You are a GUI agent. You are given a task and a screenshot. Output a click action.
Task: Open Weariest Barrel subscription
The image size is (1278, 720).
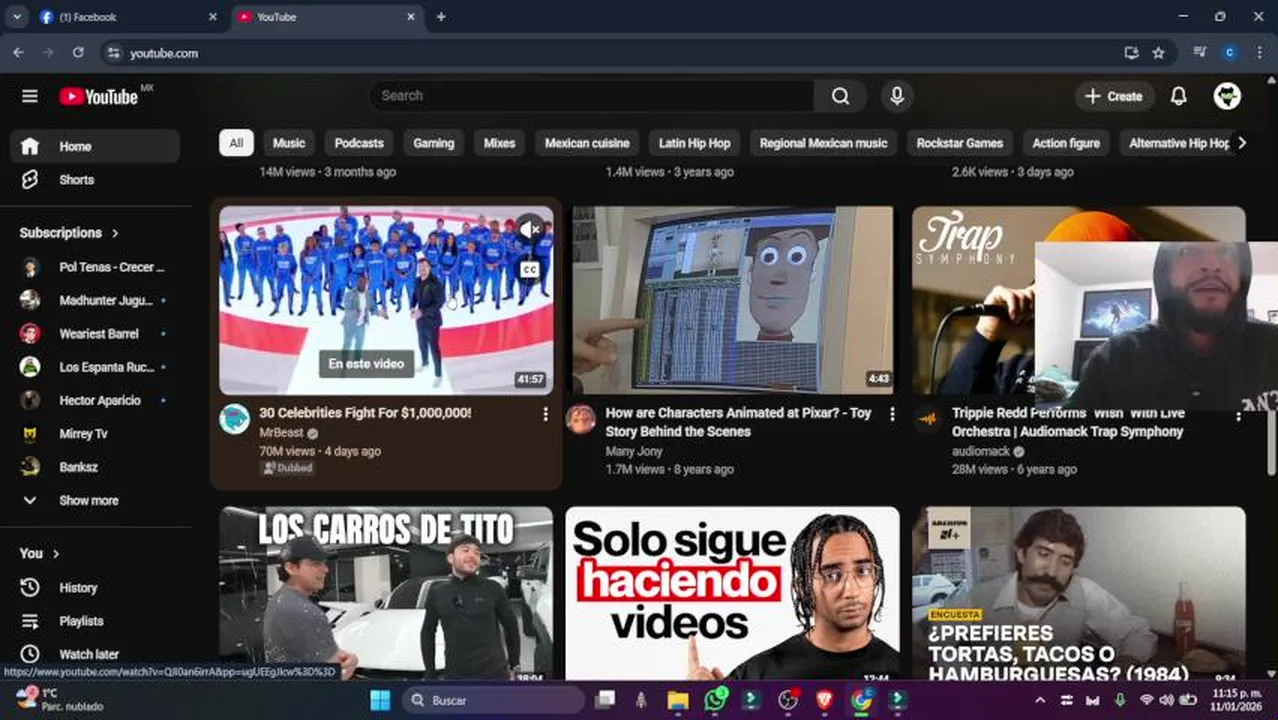coord(96,334)
